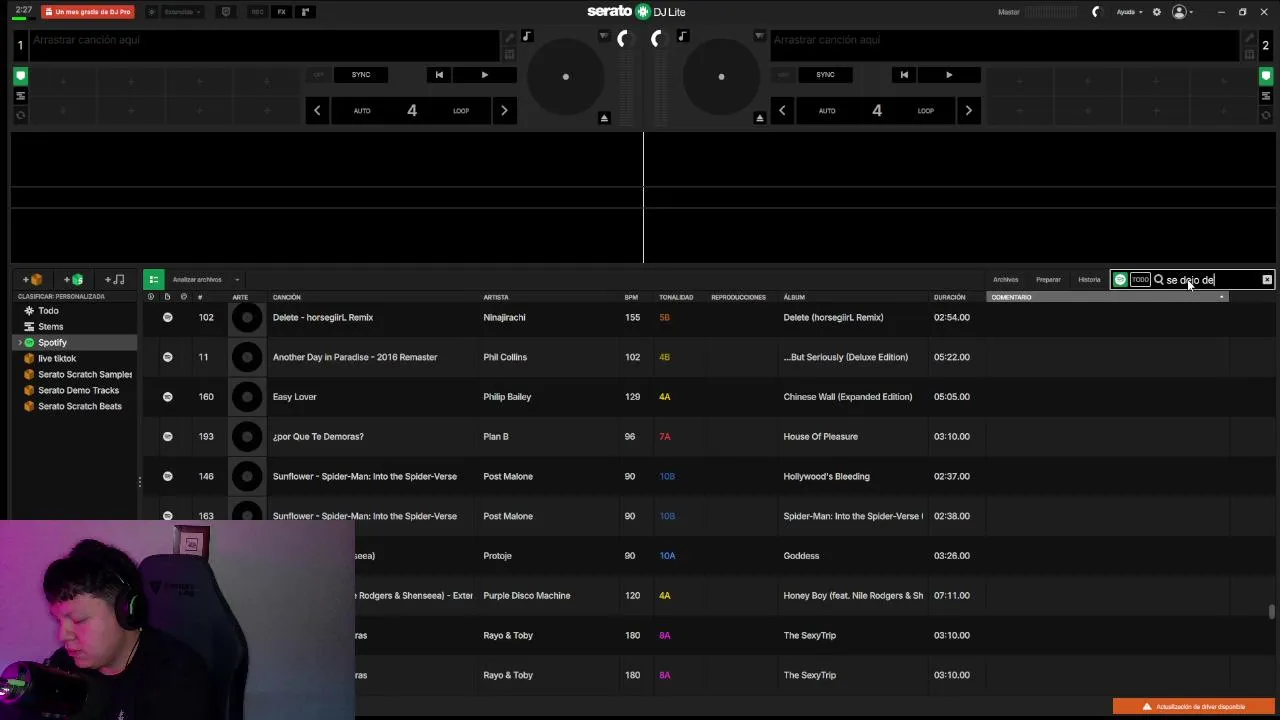Viewport: 1280px width, 720px height.
Task: Switch to the Archivos tab
Action: [1005, 280]
